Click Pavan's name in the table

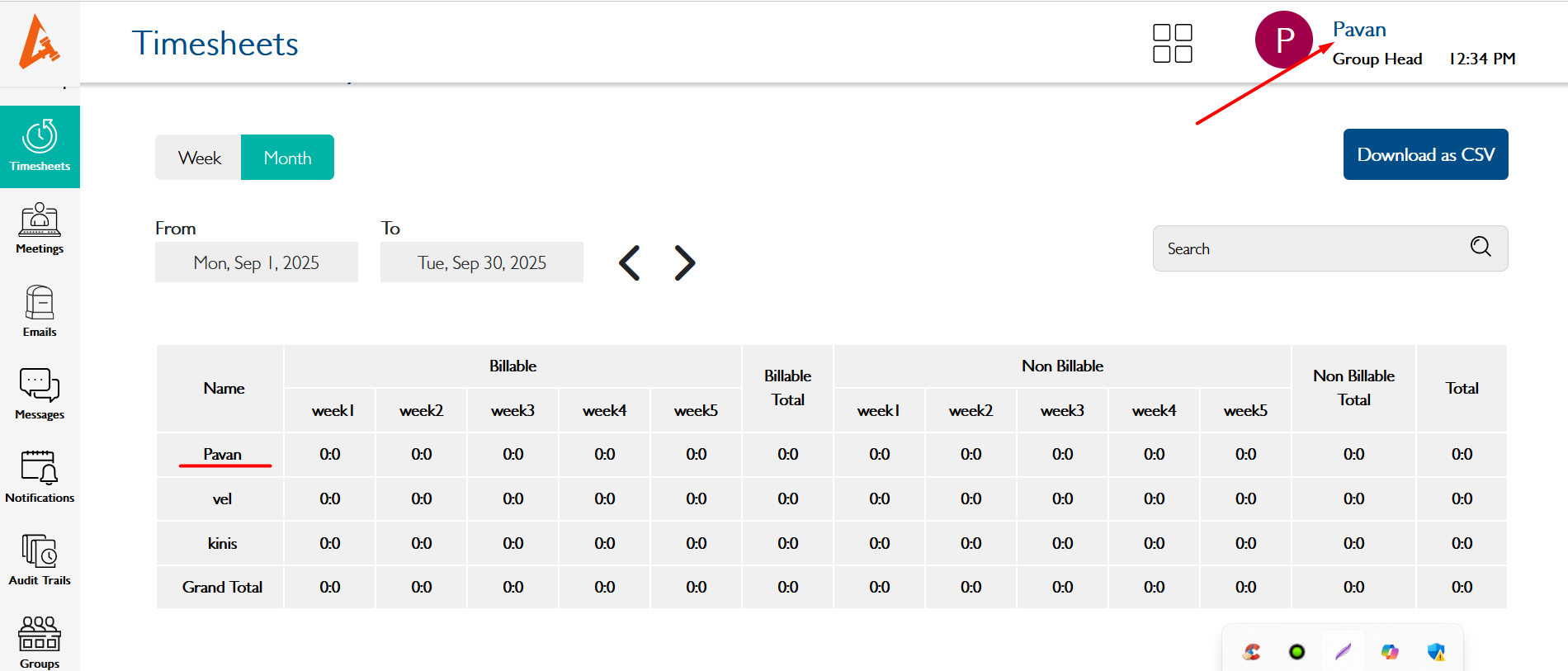pos(222,455)
